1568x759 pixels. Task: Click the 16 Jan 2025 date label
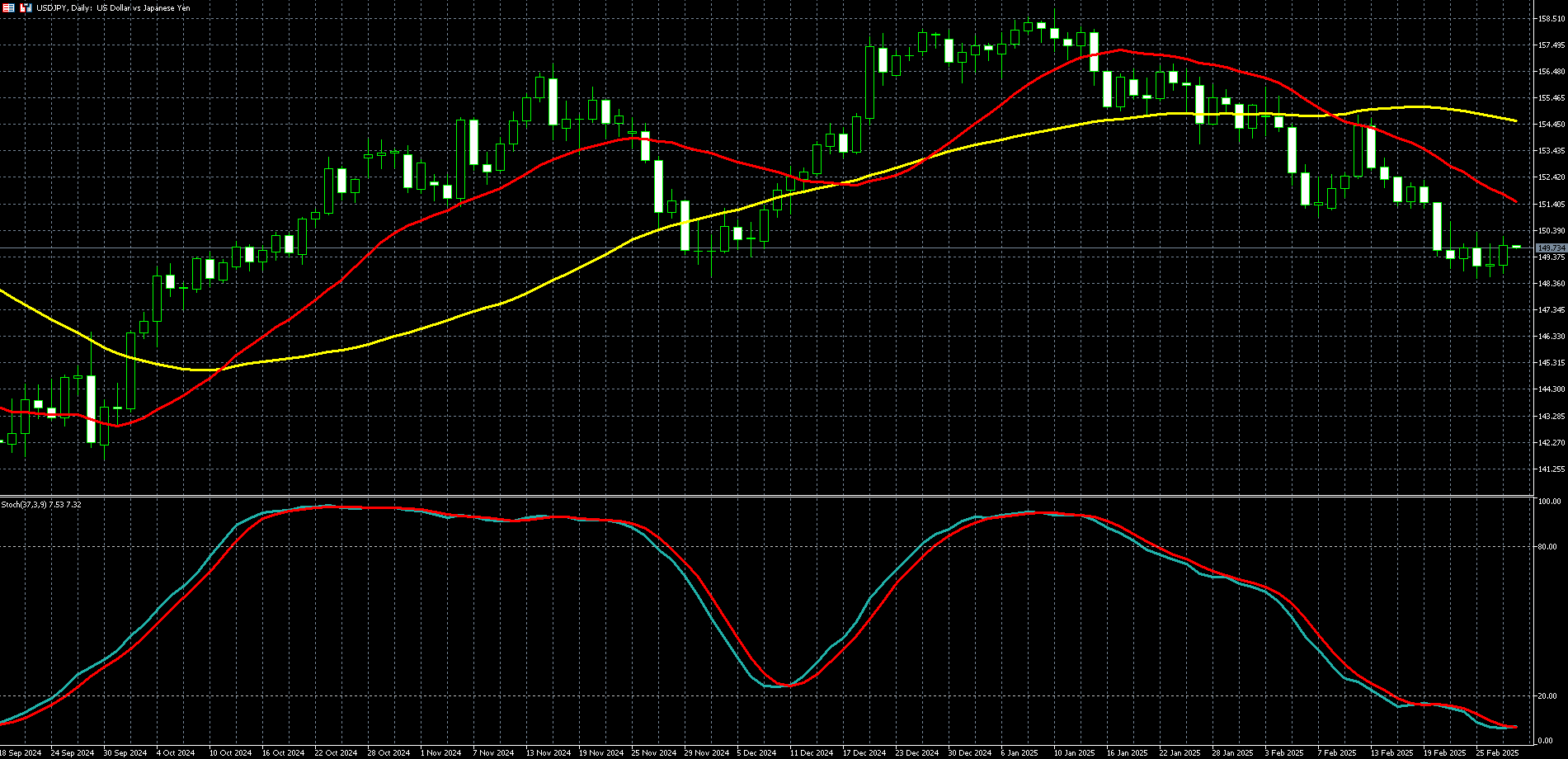pos(1128,753)
